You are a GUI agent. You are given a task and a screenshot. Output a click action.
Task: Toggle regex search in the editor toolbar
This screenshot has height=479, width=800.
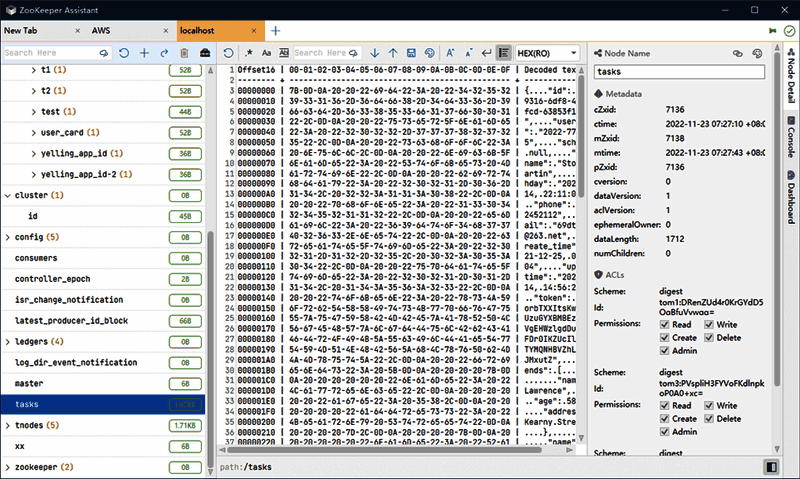[249, 53]
